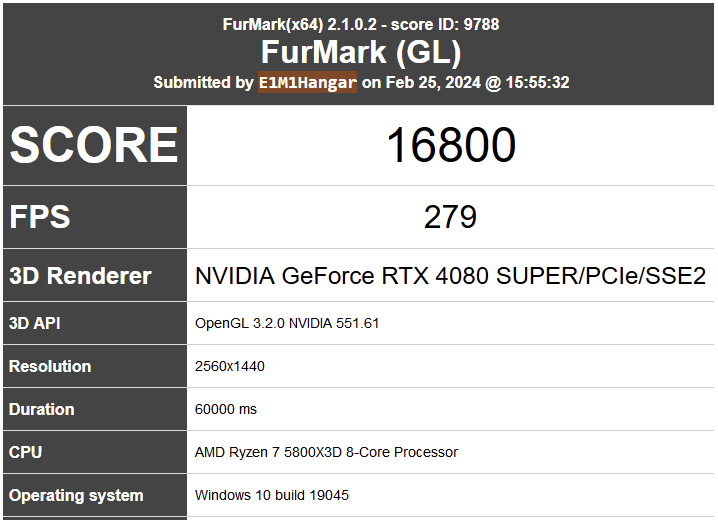Click the Duration label

coord(41,409)
